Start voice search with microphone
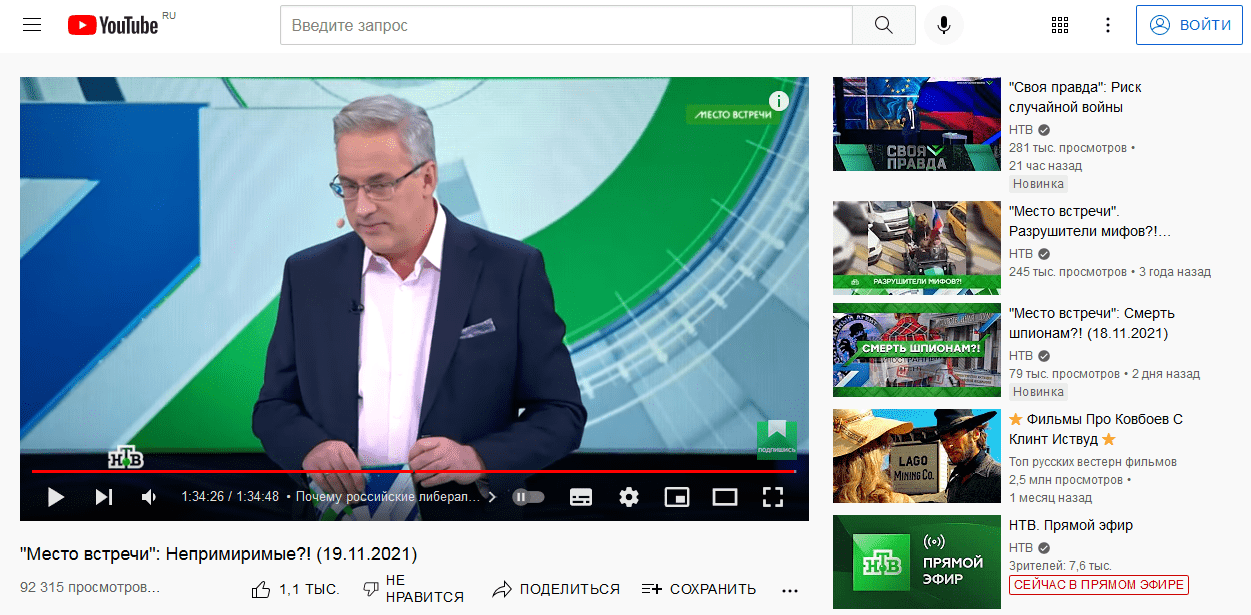The width and height of the screenshot is (1251, 615). pos(943,25)
